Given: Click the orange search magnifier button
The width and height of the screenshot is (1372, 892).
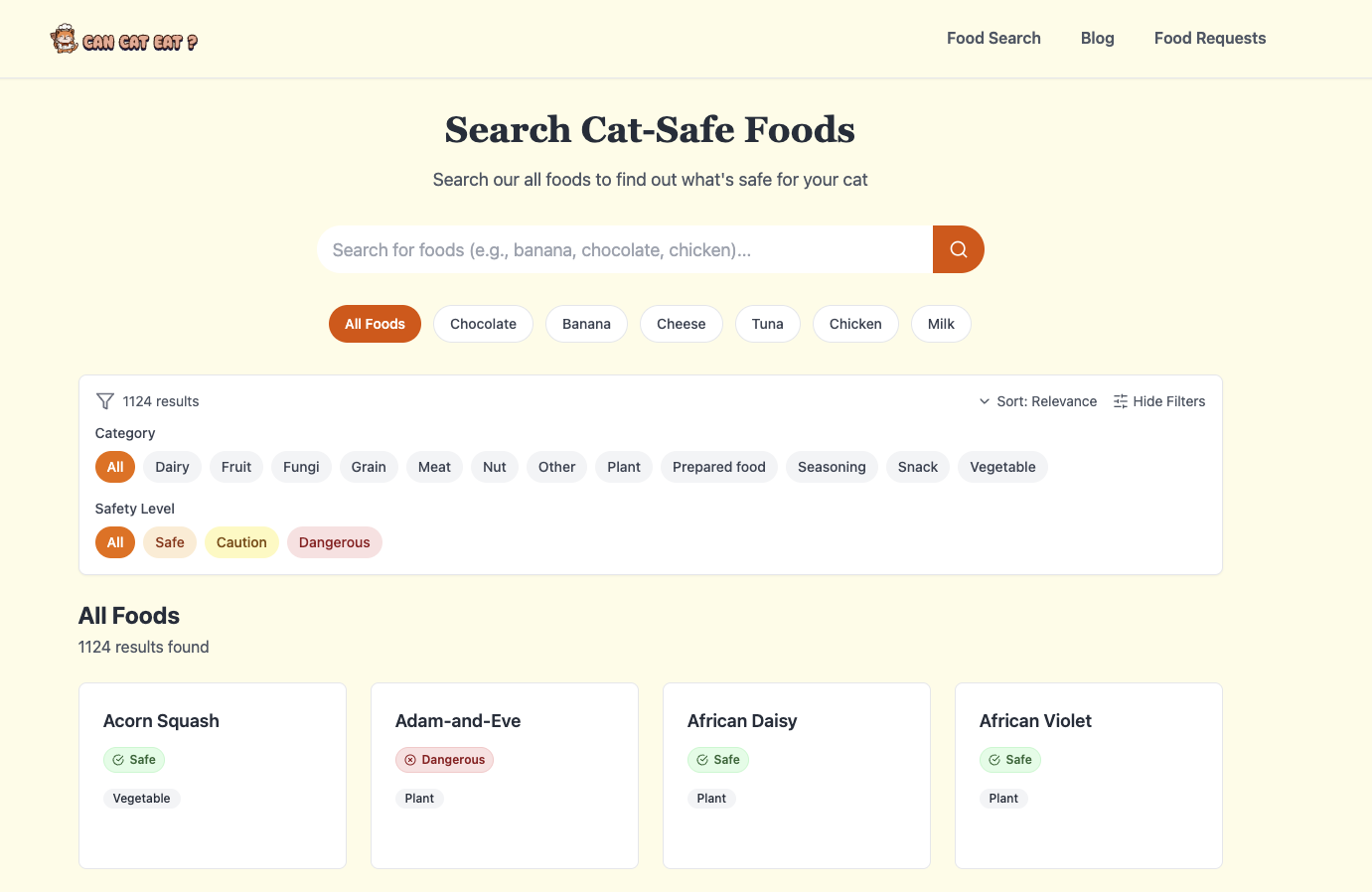Looking at the screenshot, I should pyautogui.click(x=958, y=249).
